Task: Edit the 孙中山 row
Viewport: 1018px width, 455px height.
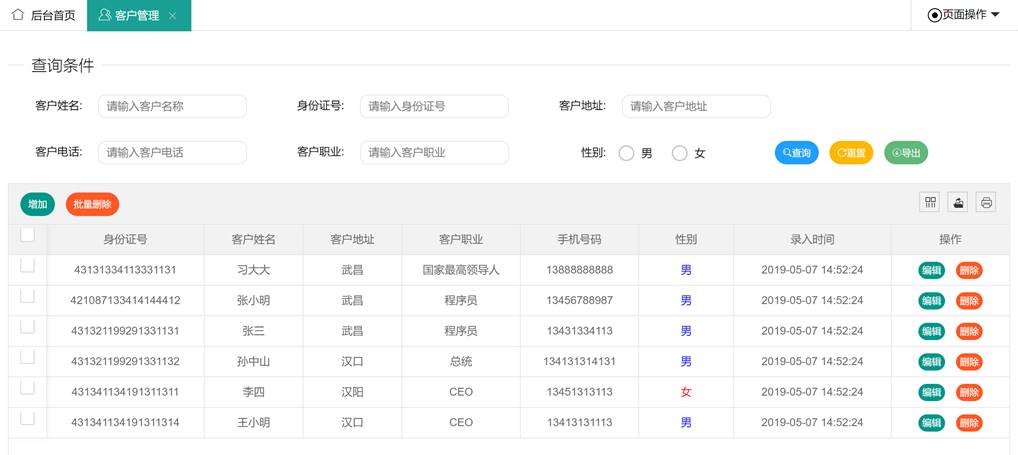Action: (931, 362)
